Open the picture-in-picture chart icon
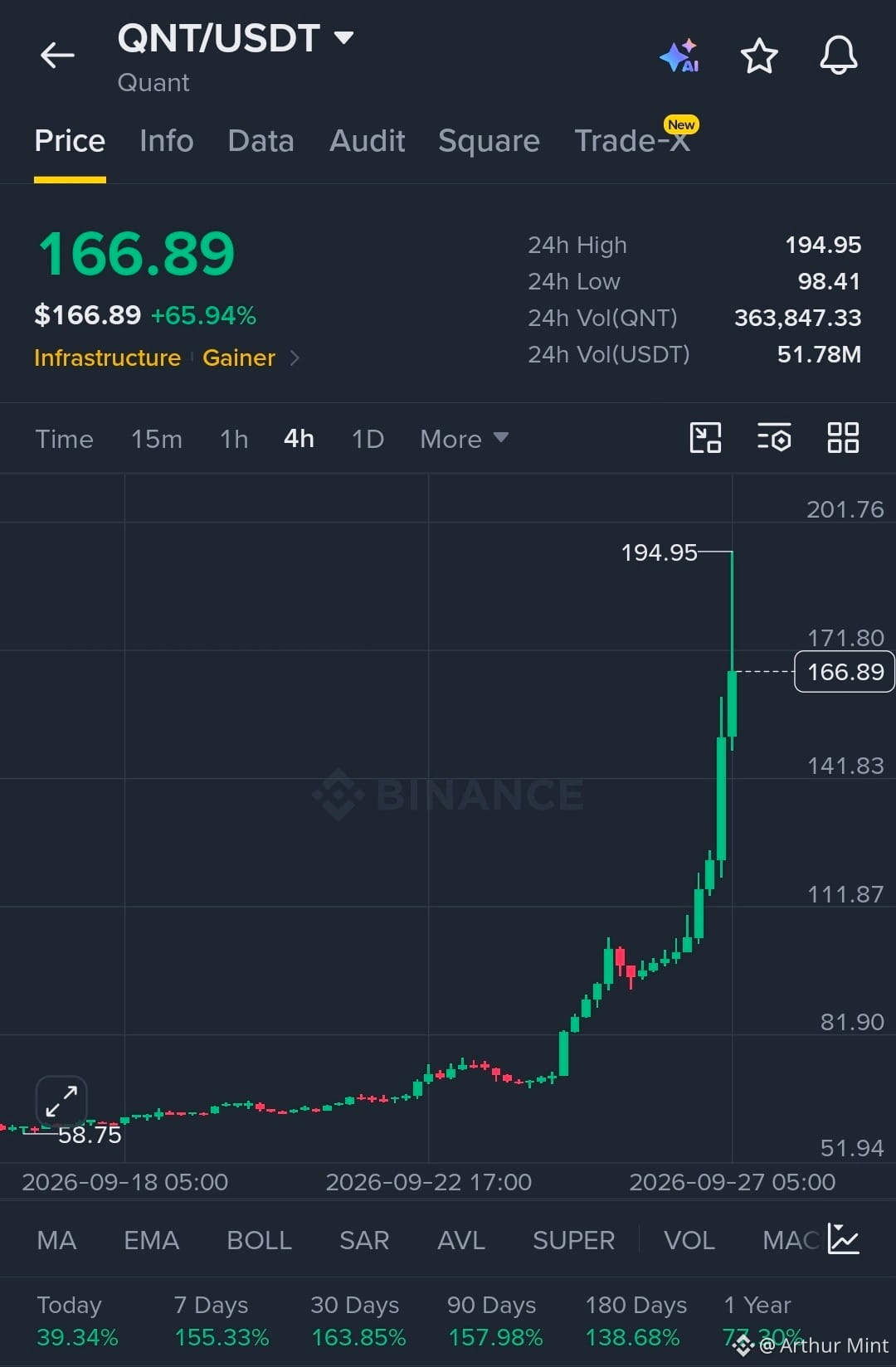 pyautogui.click(x=705, y=437)
